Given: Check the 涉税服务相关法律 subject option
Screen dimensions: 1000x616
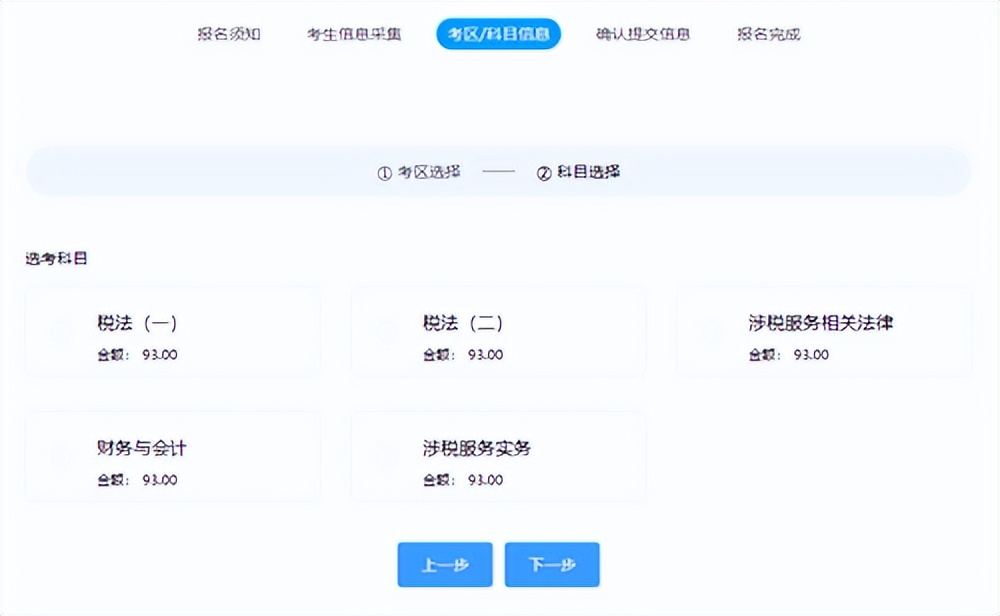Looking at the screenshot, I should point(712,331).
